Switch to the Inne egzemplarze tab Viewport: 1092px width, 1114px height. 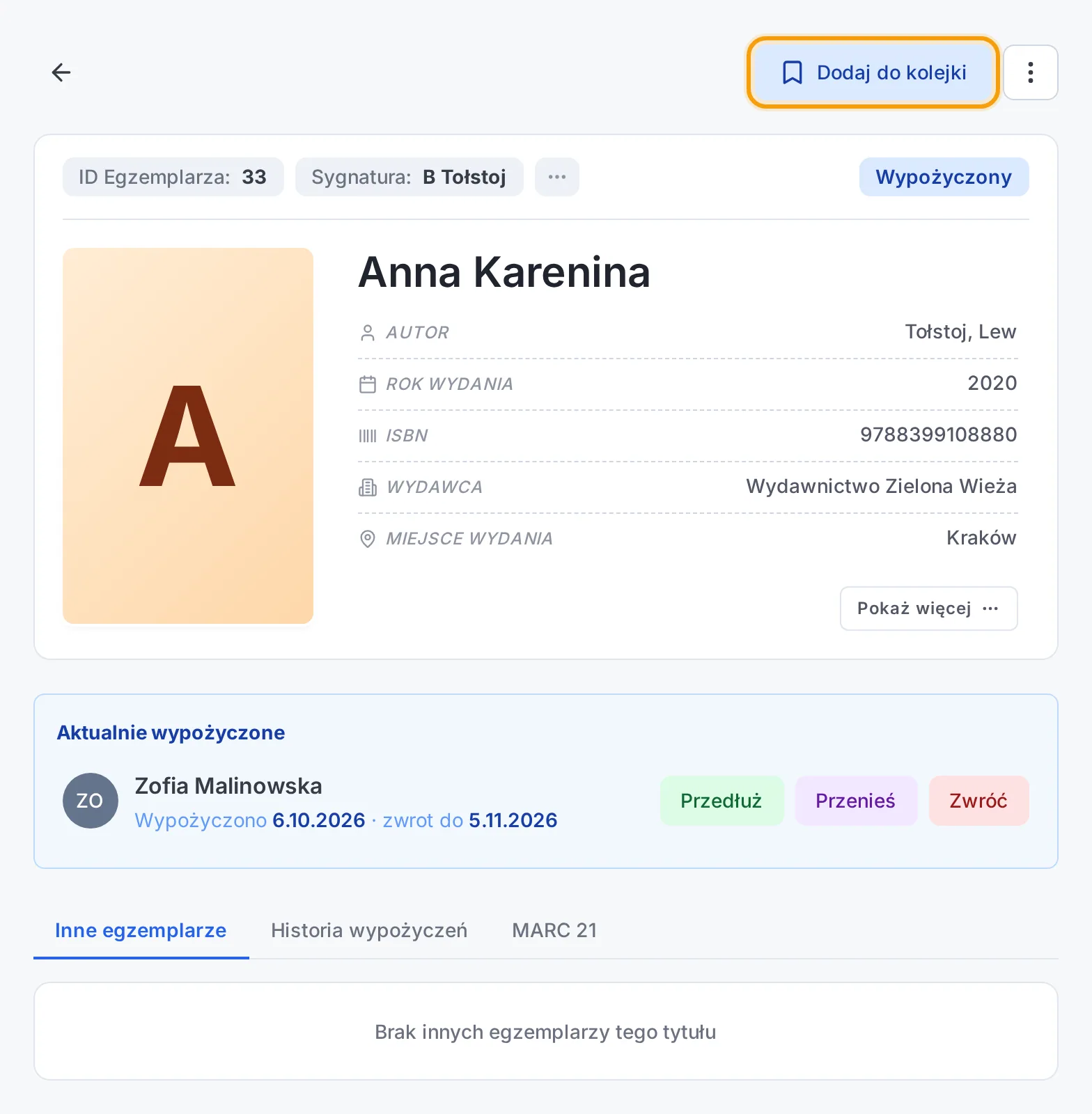click(141, 931)
